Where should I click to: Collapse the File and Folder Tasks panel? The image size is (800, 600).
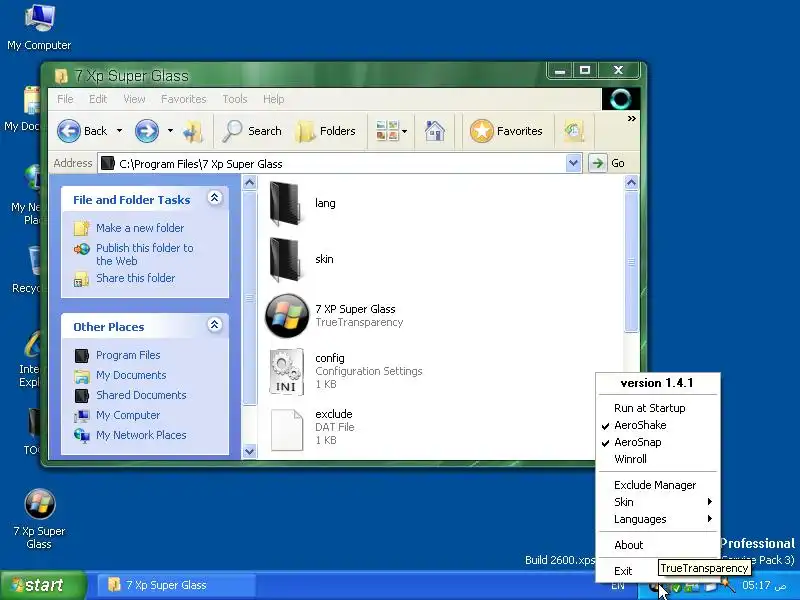[x=215, y=198]
